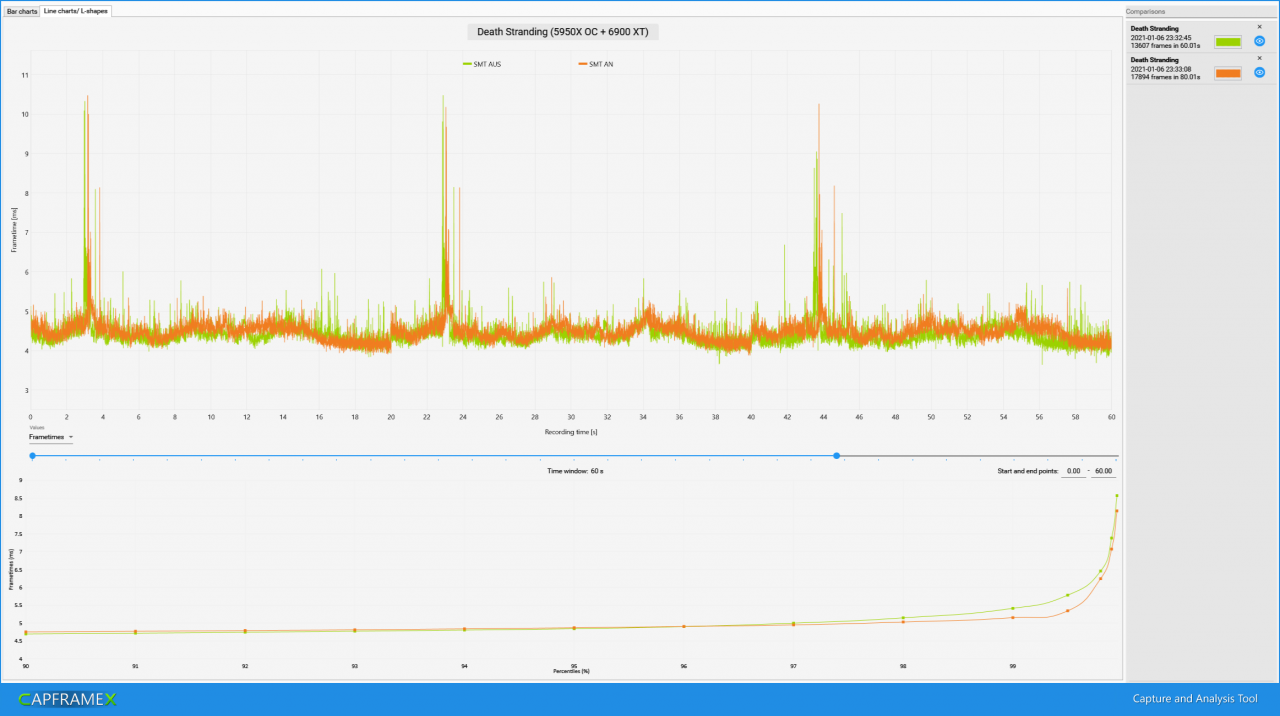Click the SMT AUS legend entry

[482, 64]
